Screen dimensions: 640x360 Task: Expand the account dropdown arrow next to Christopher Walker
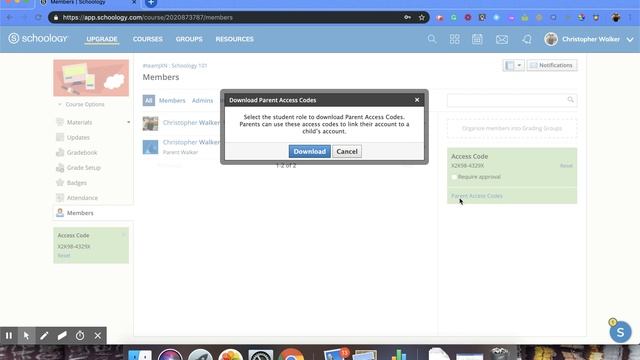630,40
